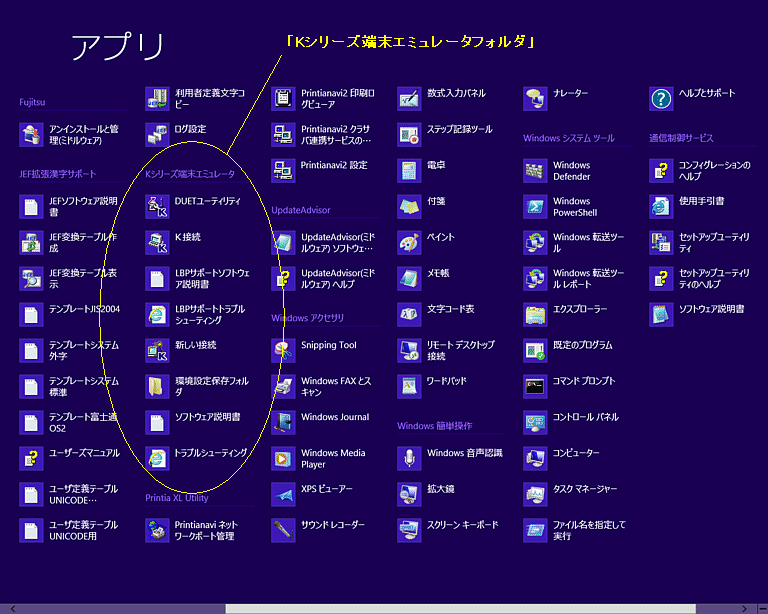Select the JEF拡張漢字サポート group header
Screen dimensions: 768x614
coord(58,174)
